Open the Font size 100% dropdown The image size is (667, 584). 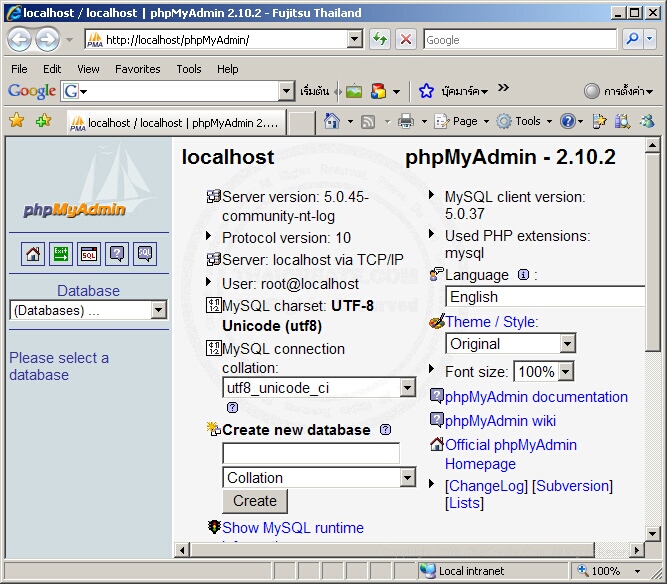(544, 372)
